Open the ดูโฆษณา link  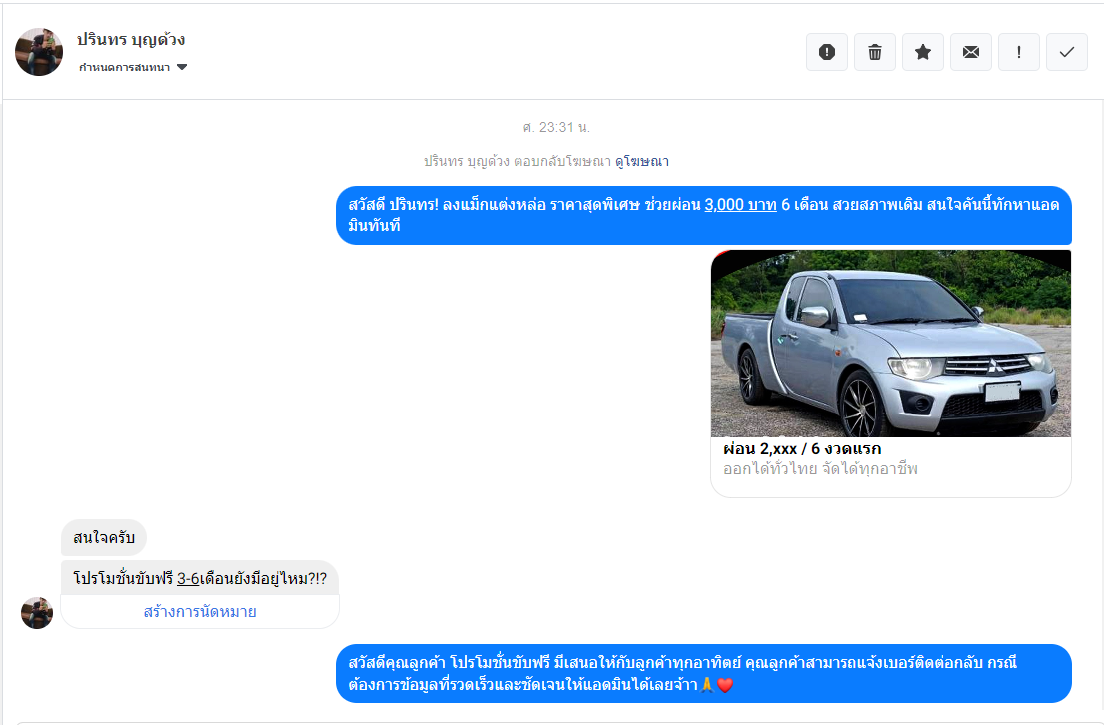click(x=641, y=161)
